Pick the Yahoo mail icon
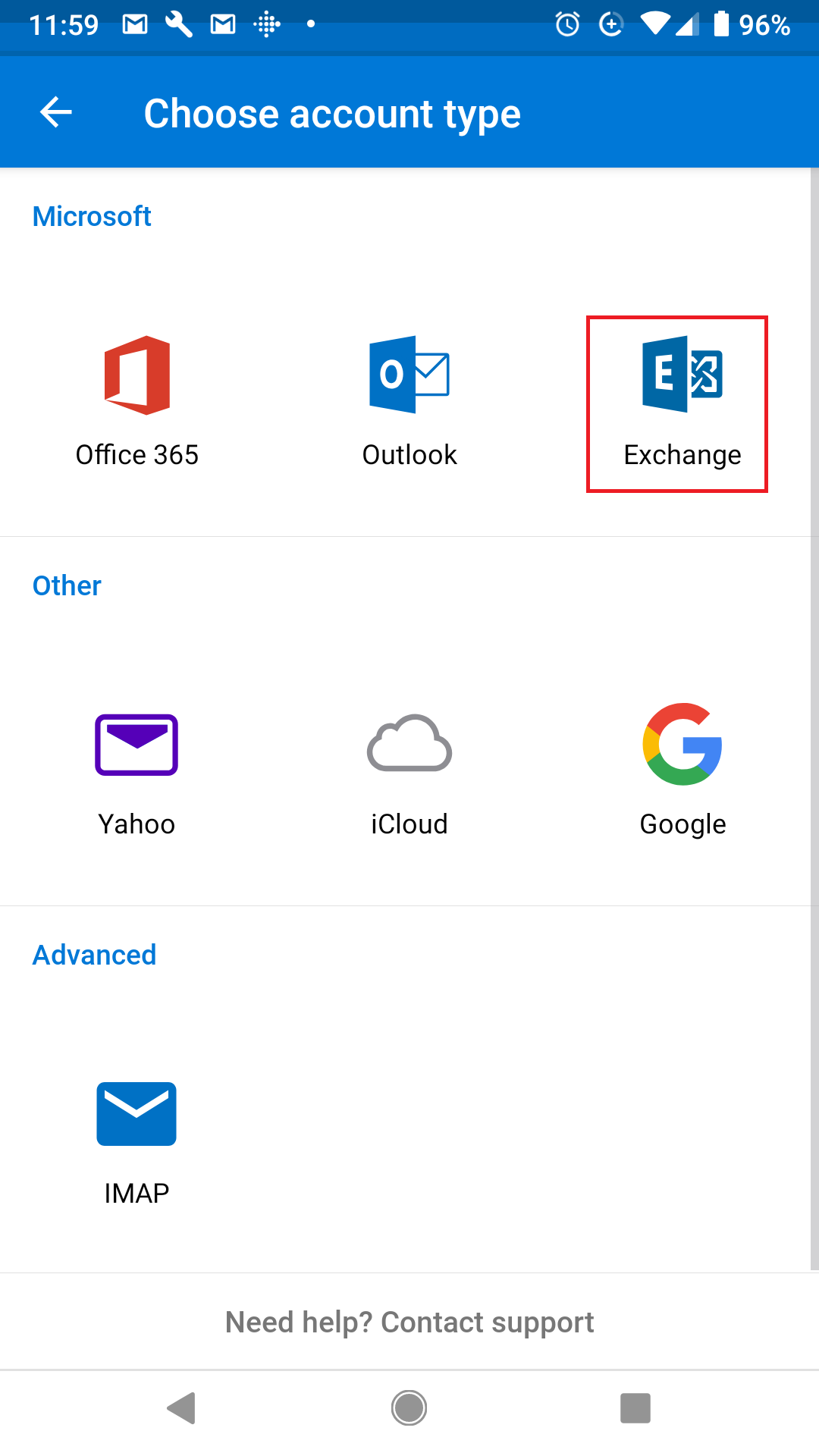The image size is (819, 1456). click(x=136, y=745)
